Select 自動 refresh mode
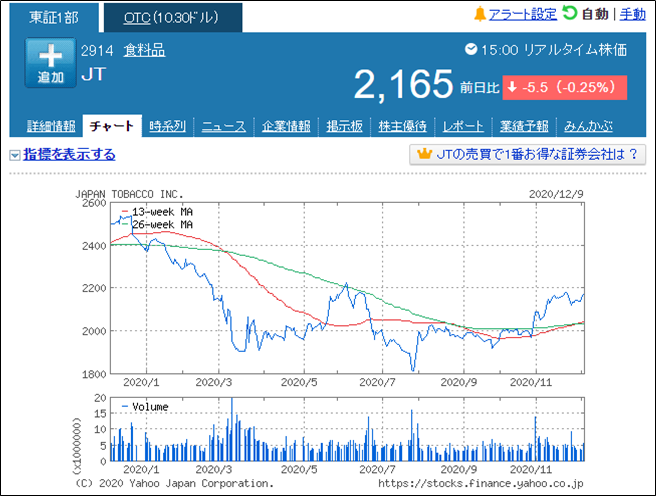 click(595, 14)
